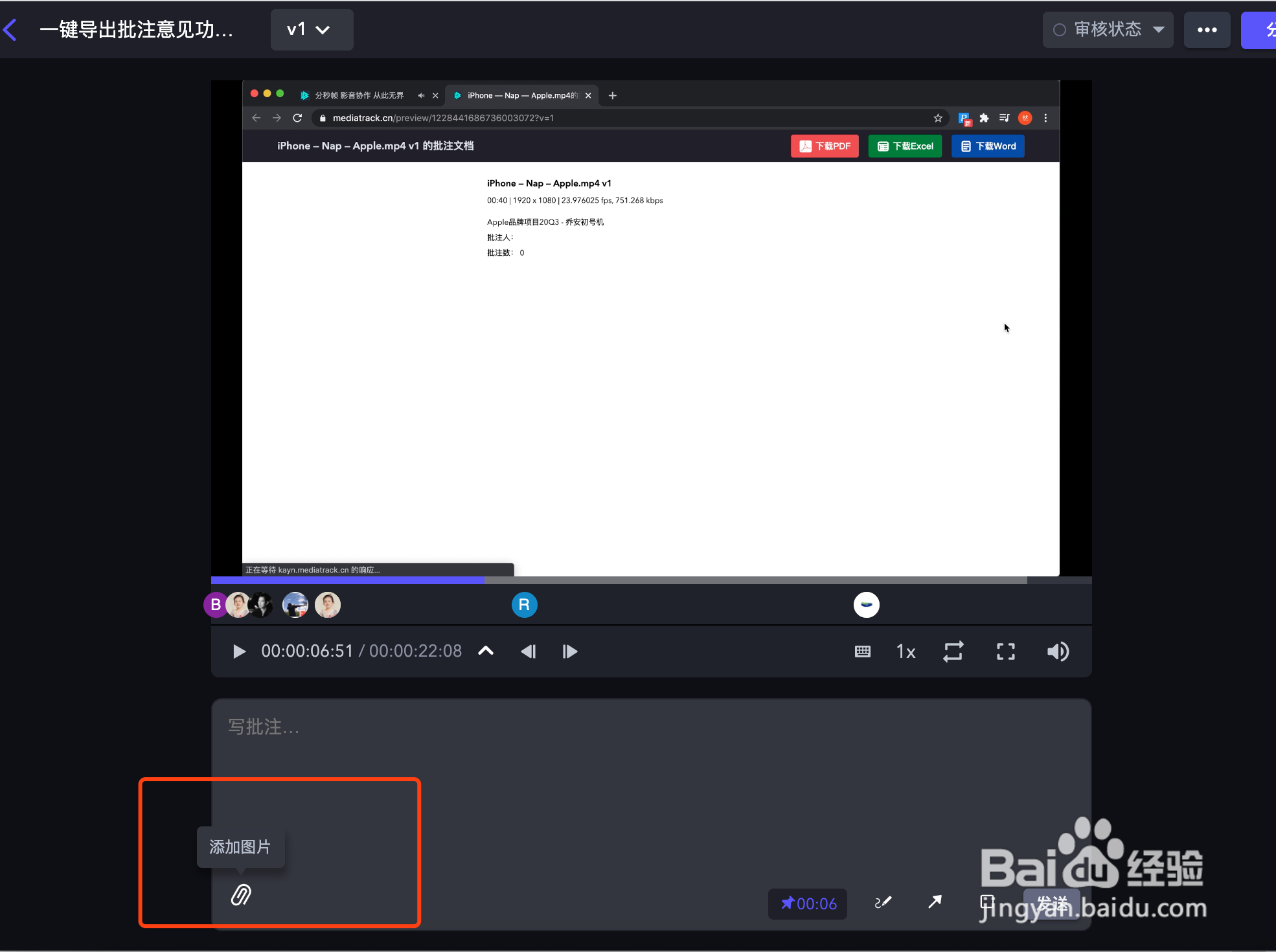
Task: Jump to the white avatar comment marker
Action: tap(867, 605)
